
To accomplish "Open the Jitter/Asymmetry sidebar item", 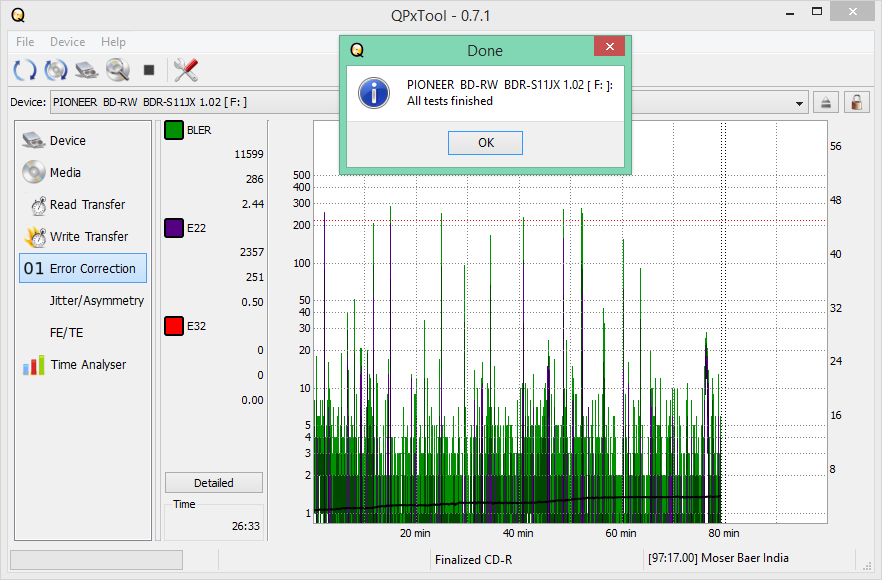I will coord(83,300).
